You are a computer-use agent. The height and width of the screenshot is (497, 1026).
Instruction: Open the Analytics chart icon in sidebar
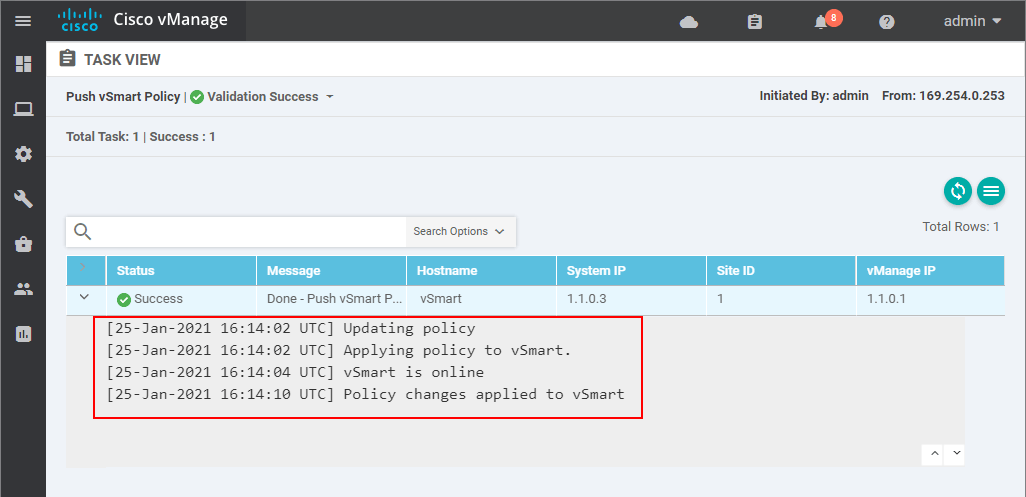click(x=24, y=334)
